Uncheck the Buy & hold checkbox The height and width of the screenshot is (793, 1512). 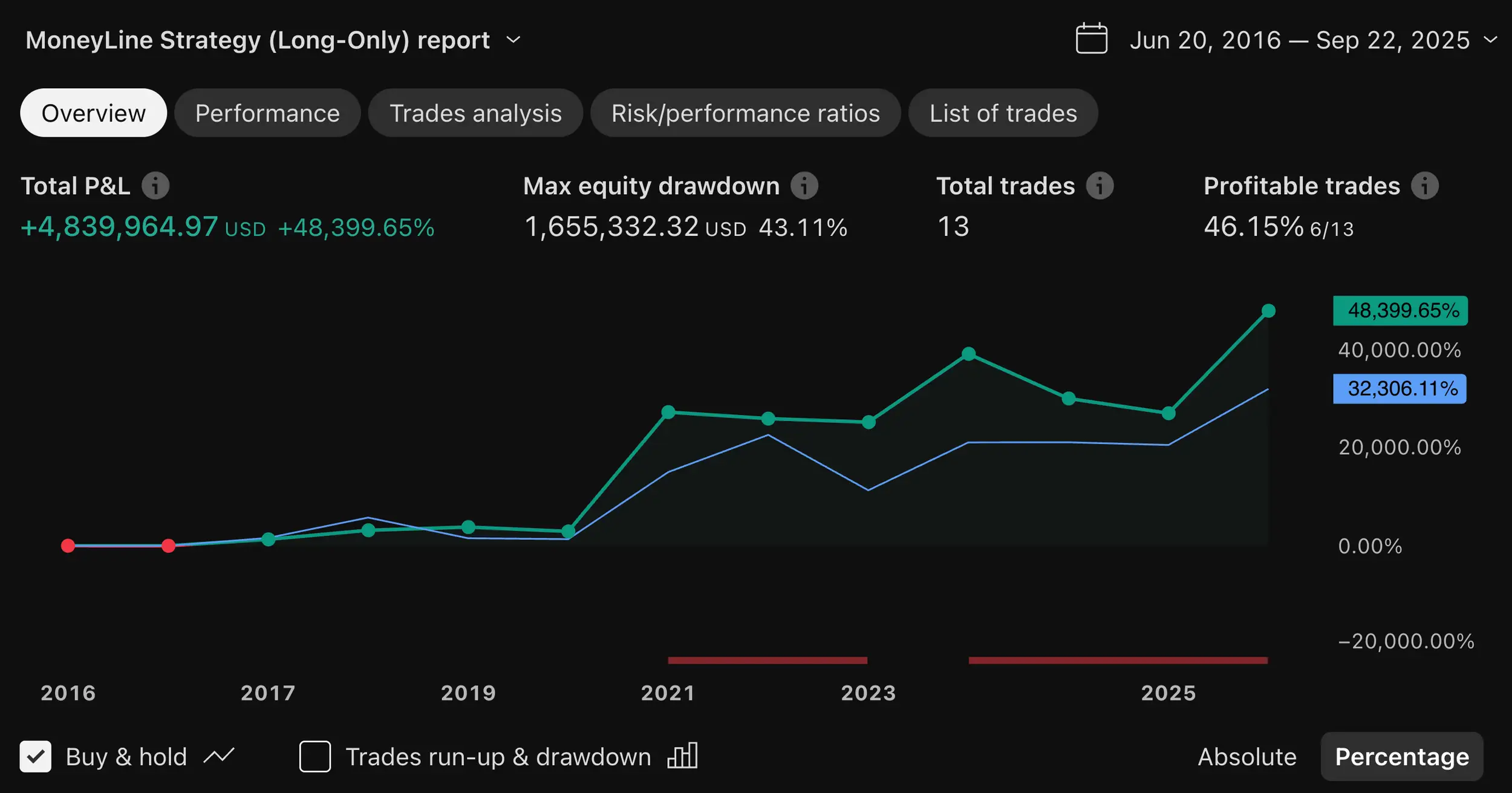36,756
